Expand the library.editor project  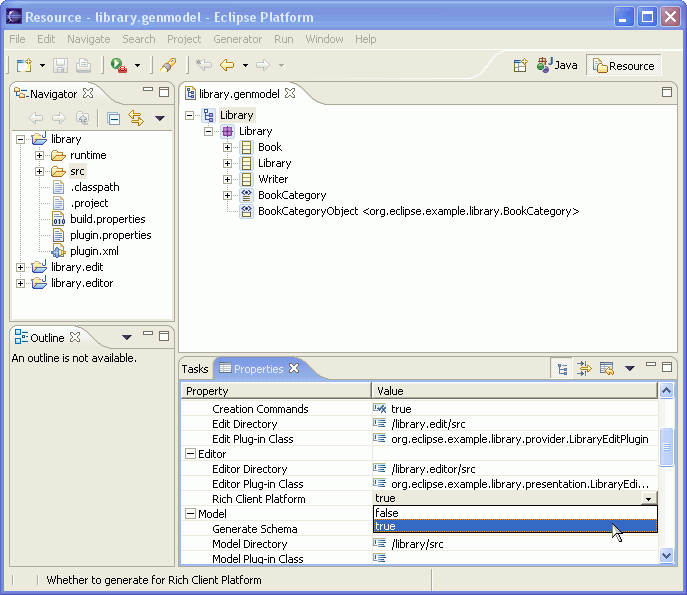[20, 283]
